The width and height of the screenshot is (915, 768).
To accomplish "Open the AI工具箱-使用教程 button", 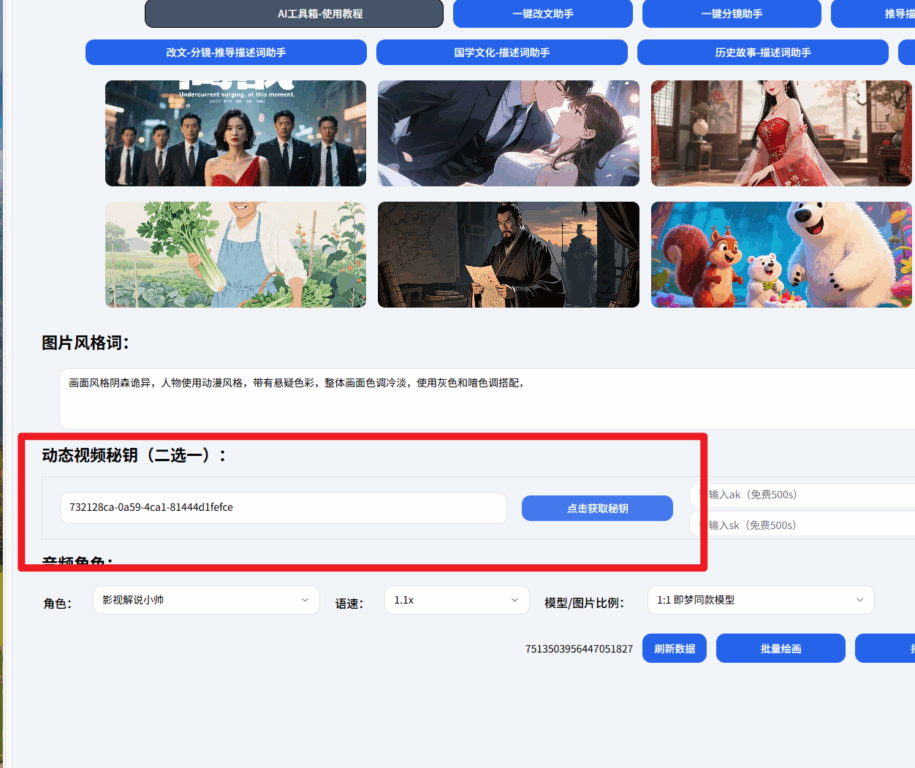I will (x=293, y=14).
